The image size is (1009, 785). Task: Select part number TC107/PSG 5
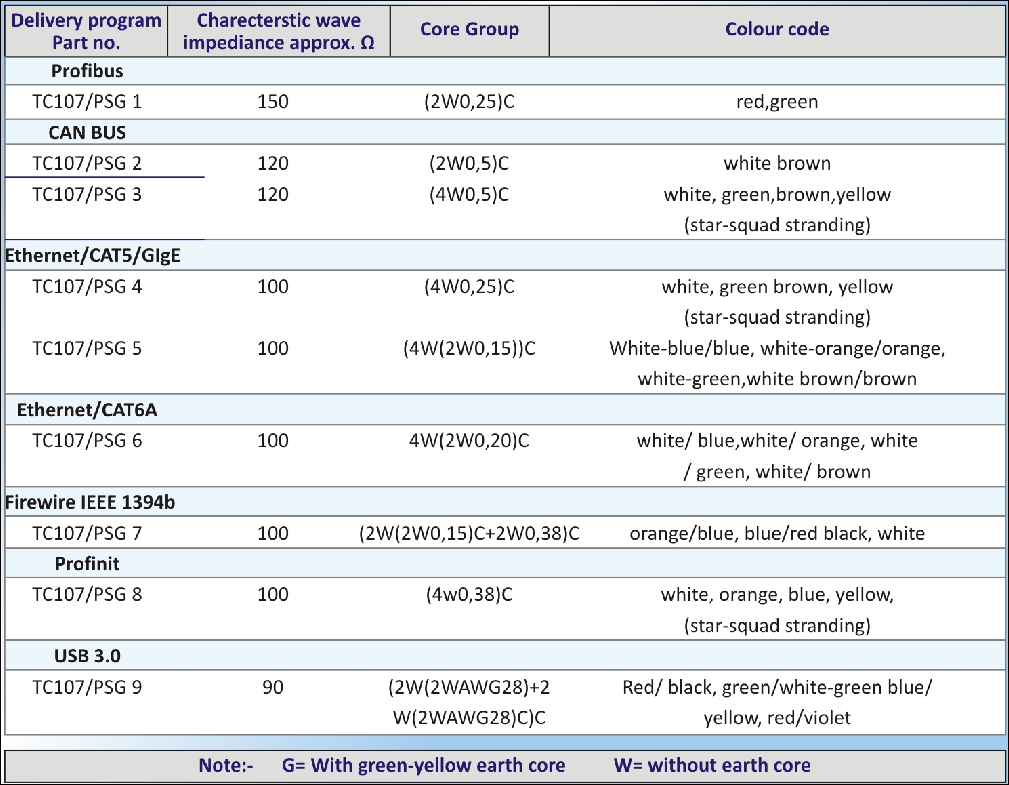pos(87,348)
